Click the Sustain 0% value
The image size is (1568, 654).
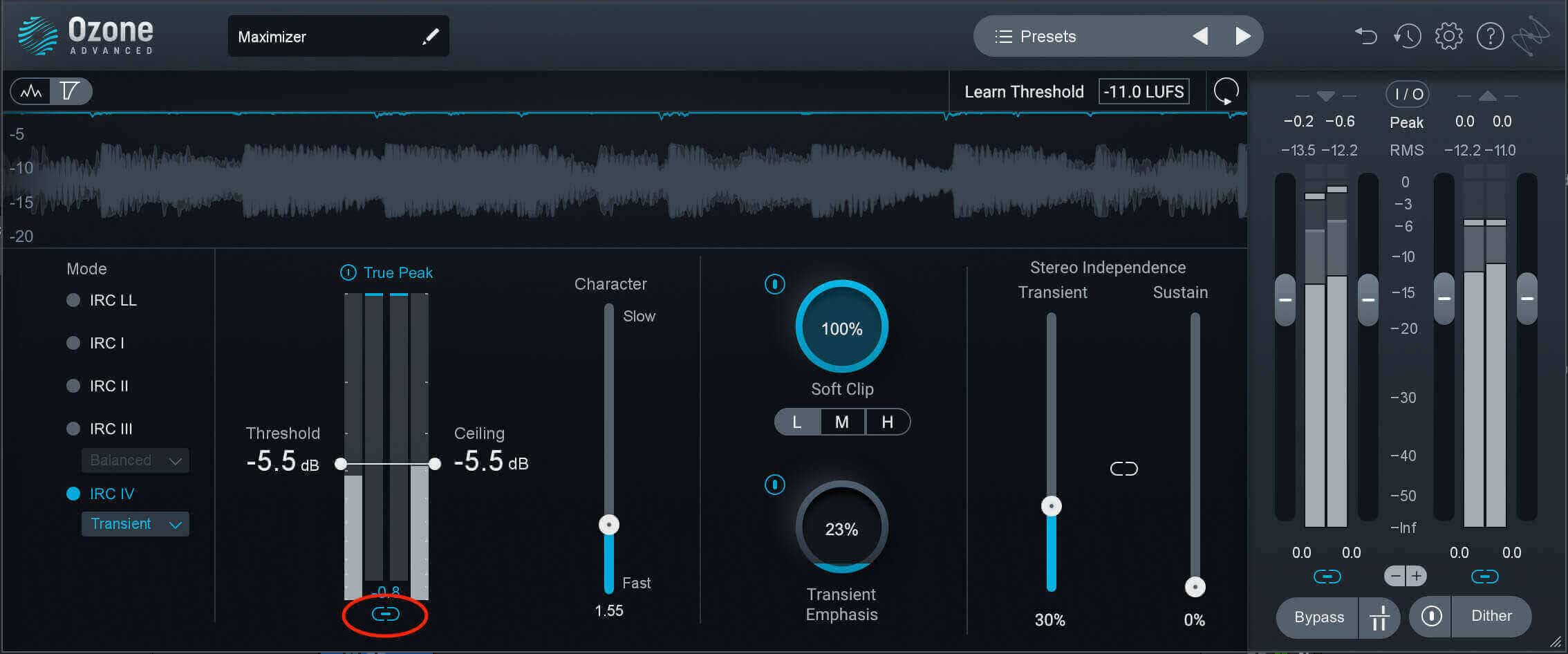pos(1194,620)
